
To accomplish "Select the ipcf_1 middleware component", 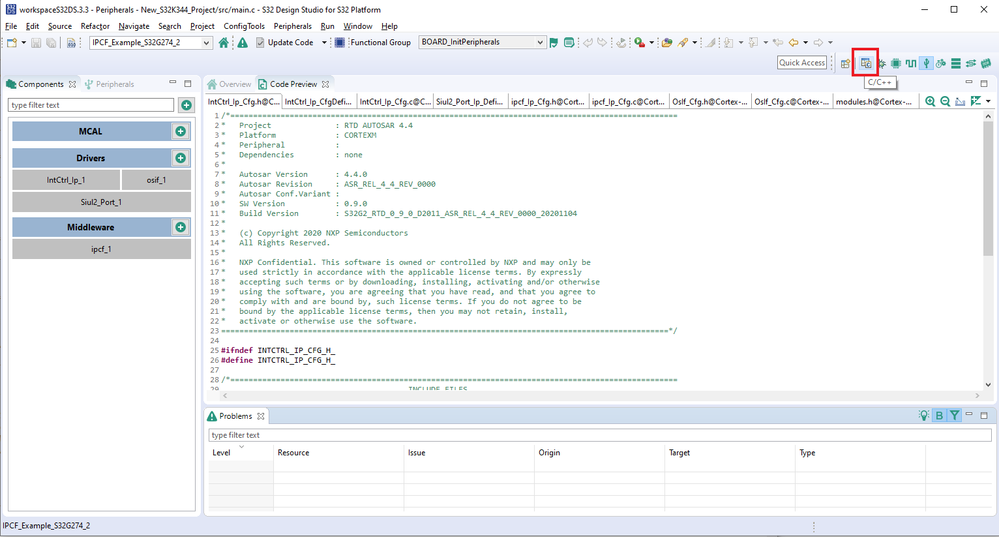I will click(101, 249).
